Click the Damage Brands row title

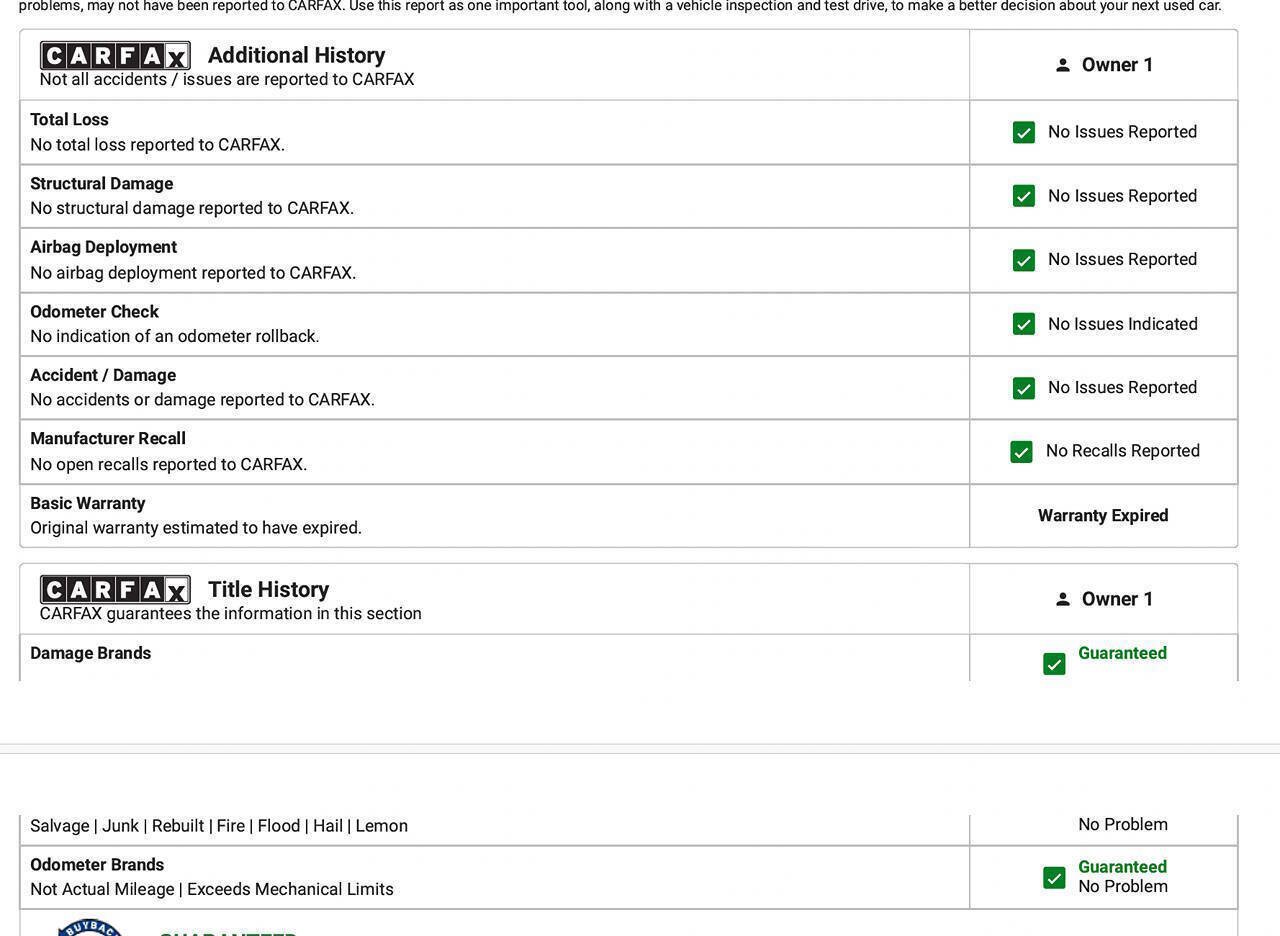click(90, 653)
